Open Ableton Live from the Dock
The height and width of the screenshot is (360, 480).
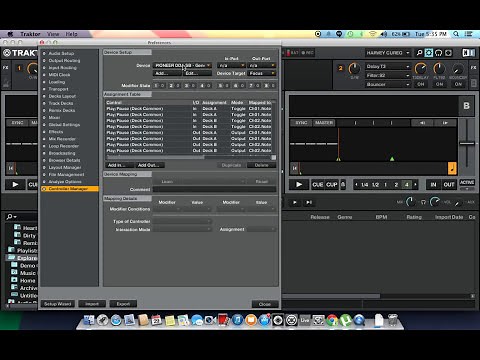pos(305,320)
